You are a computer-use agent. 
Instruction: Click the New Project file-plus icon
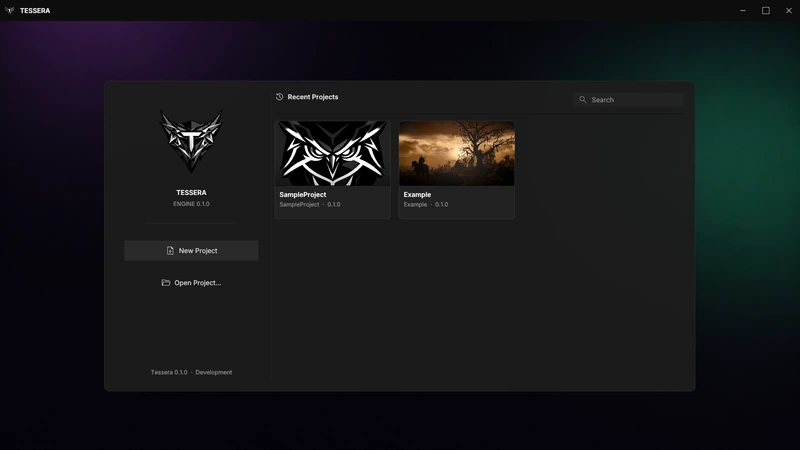(x=170, y=251)
